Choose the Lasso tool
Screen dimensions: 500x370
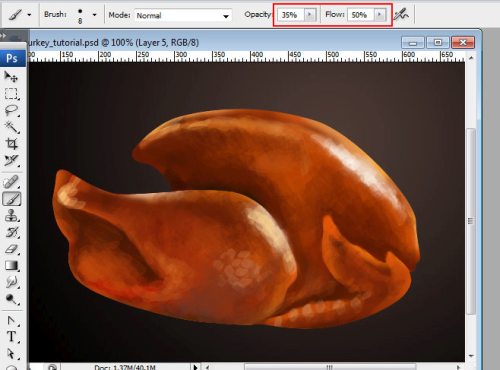click(x=11, y=110)
